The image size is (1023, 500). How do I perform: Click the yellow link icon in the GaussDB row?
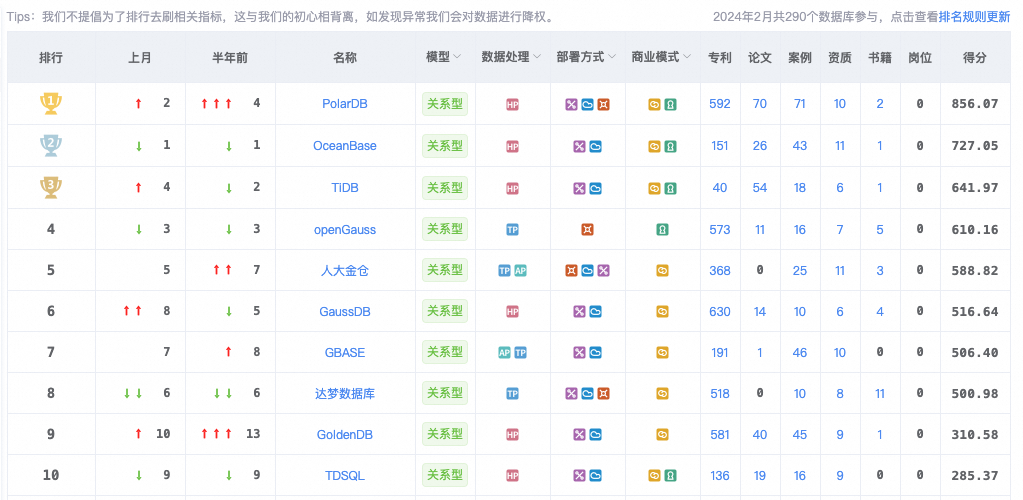click(662, 312)
